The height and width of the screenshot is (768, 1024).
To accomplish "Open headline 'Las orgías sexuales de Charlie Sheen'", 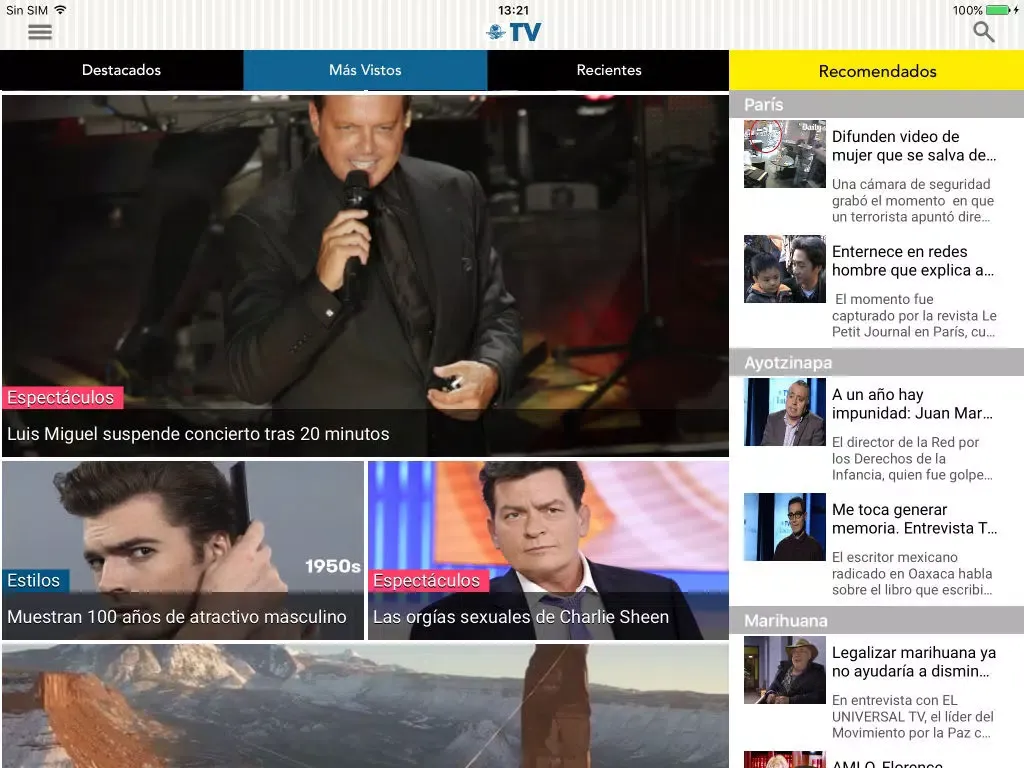I will coord(521,616).
